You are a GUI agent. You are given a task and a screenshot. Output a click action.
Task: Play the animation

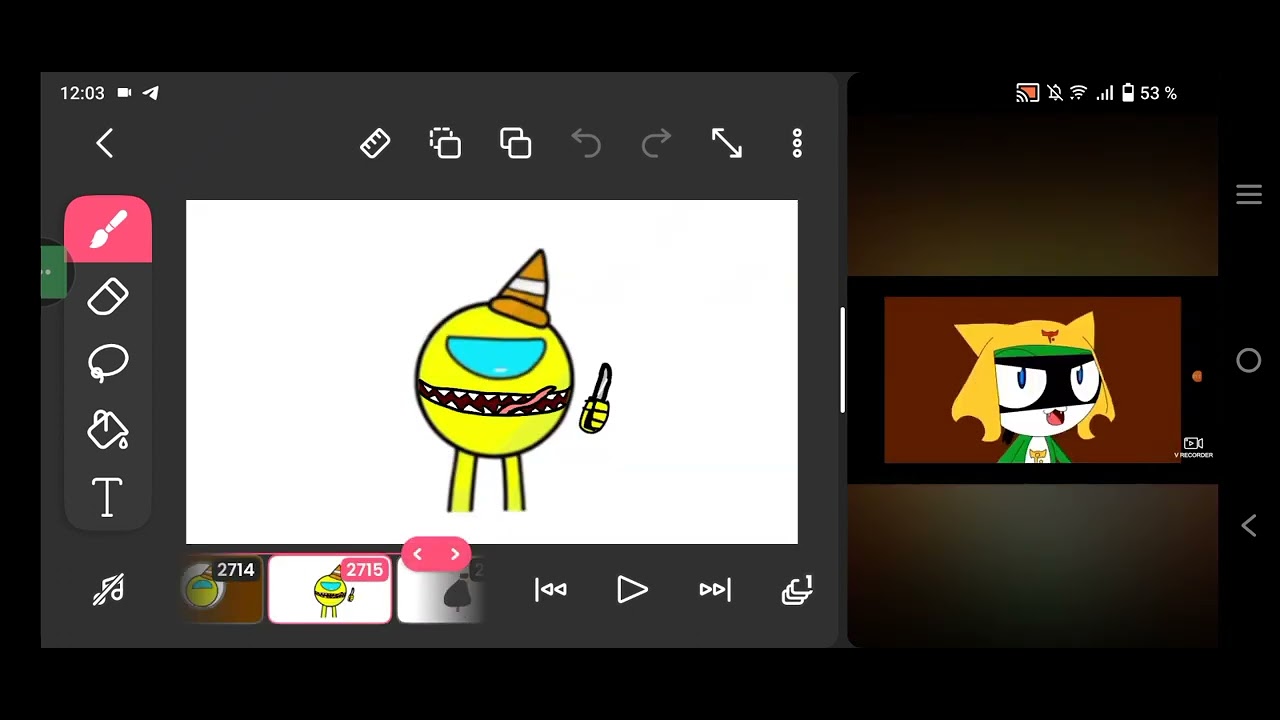pyautogui.click(x=632, y=590)
